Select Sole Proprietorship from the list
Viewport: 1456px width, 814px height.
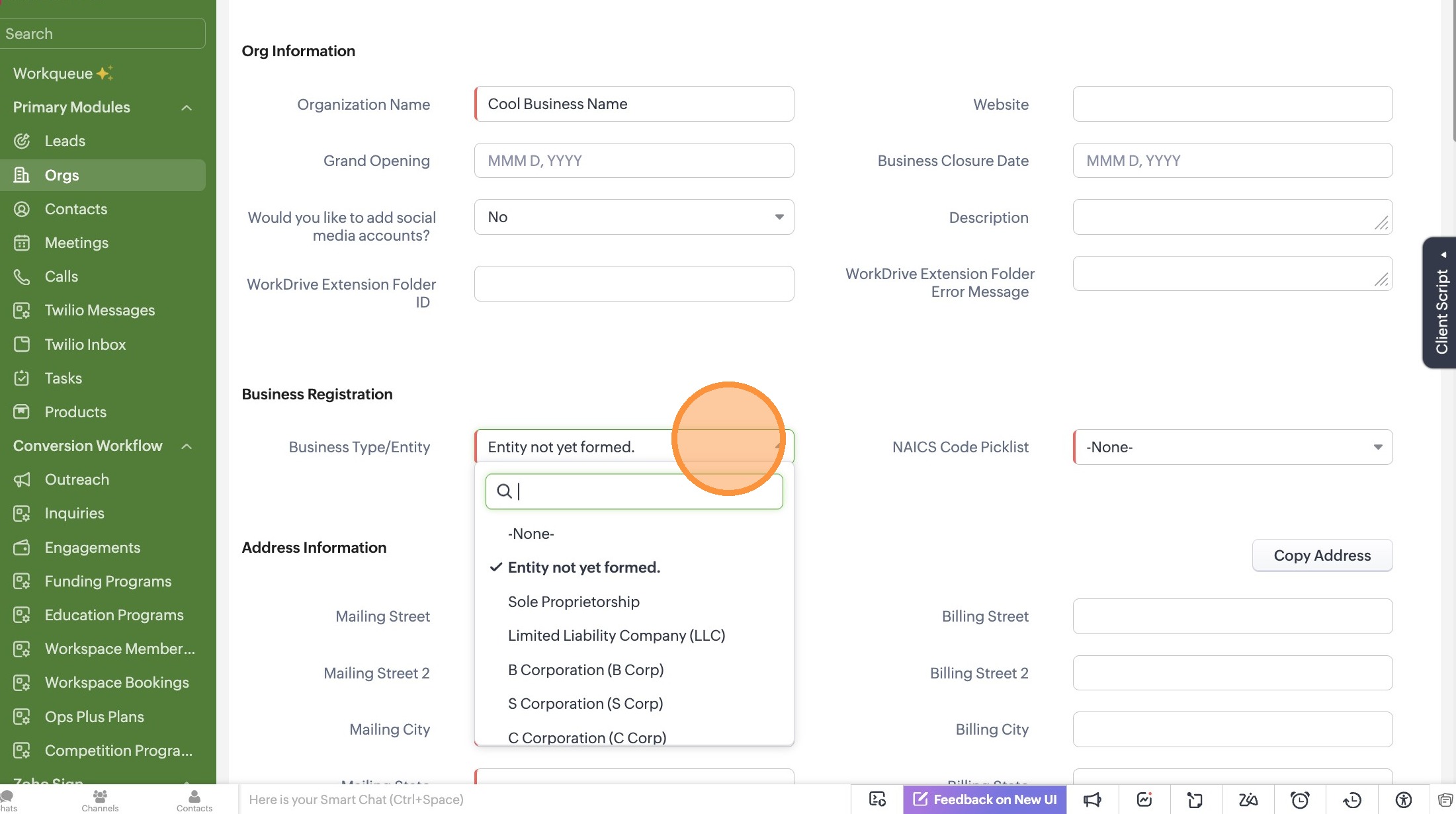pyautogui.click(x=574, y=602)
